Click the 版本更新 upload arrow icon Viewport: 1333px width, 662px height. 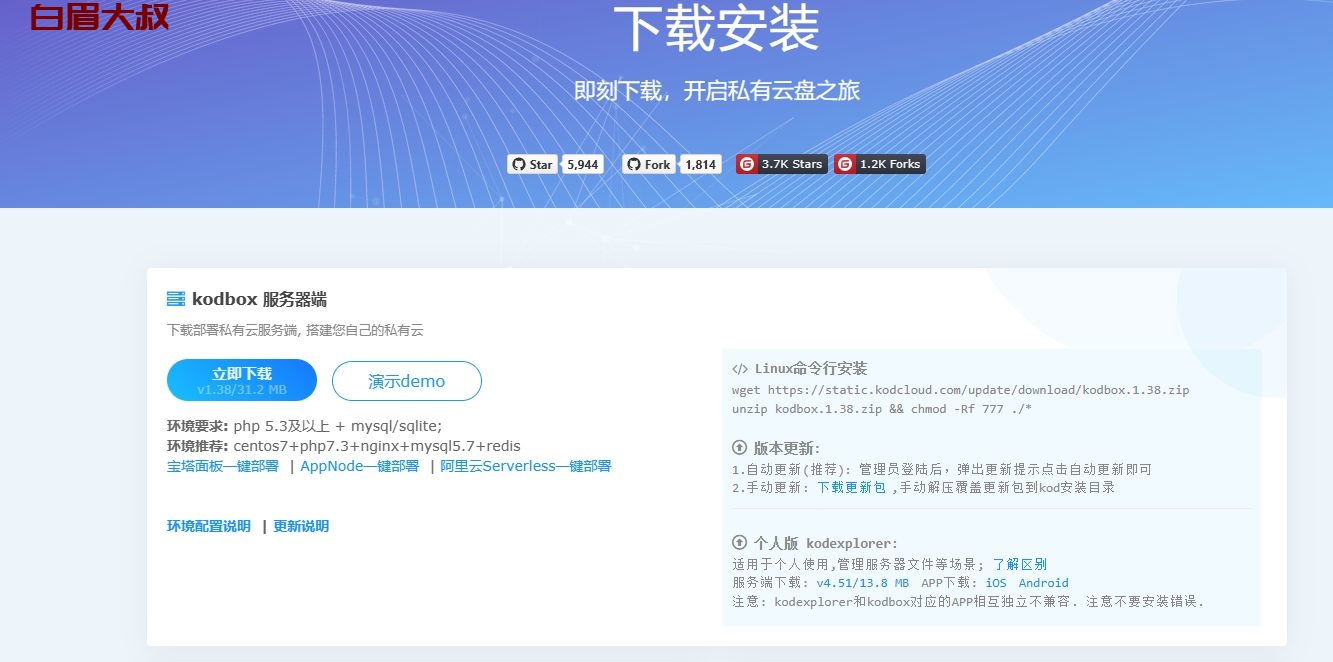coord(740,447)
